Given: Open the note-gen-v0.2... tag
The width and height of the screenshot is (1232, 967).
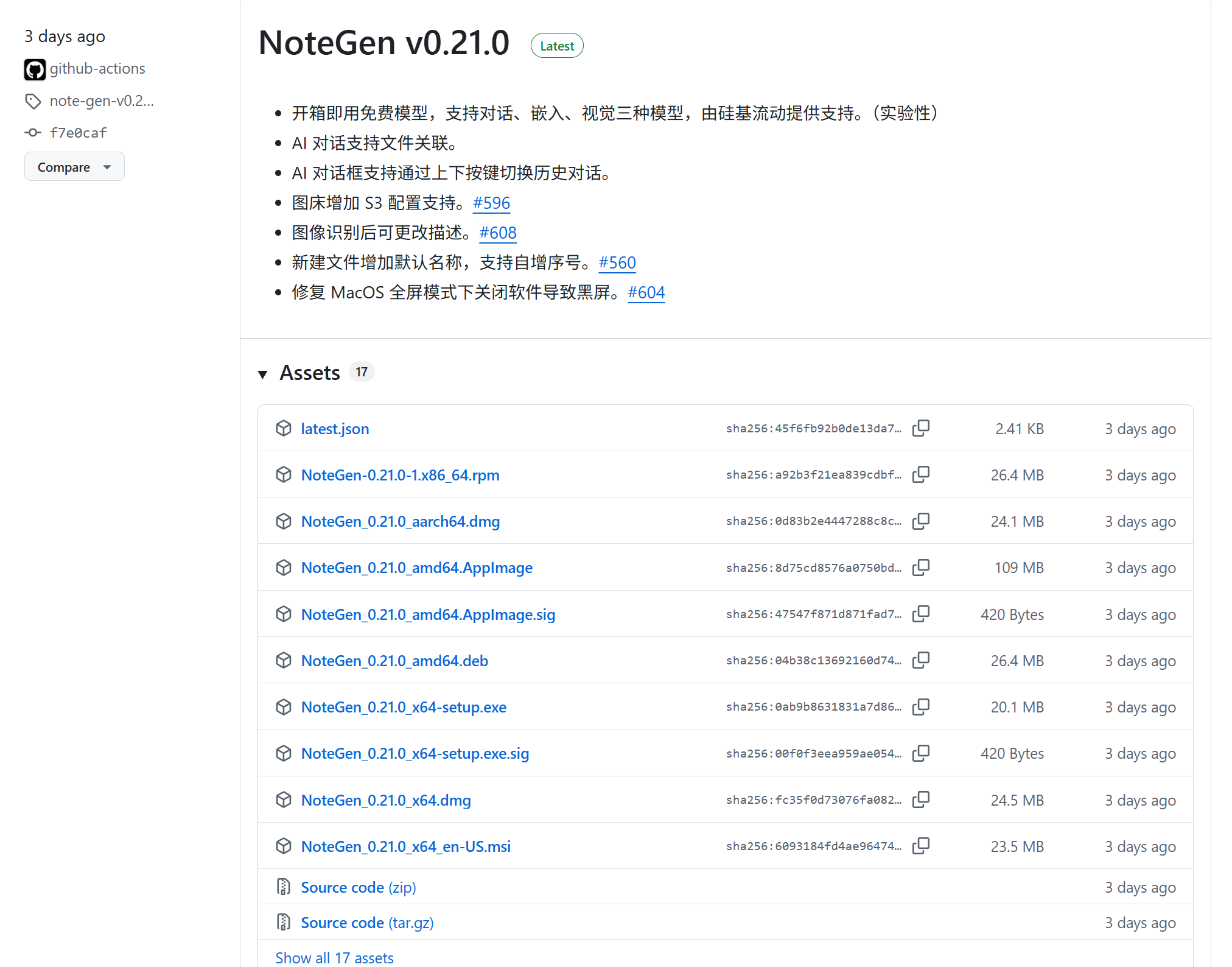Looking at the screenshot, I should [x=101, y=101].
